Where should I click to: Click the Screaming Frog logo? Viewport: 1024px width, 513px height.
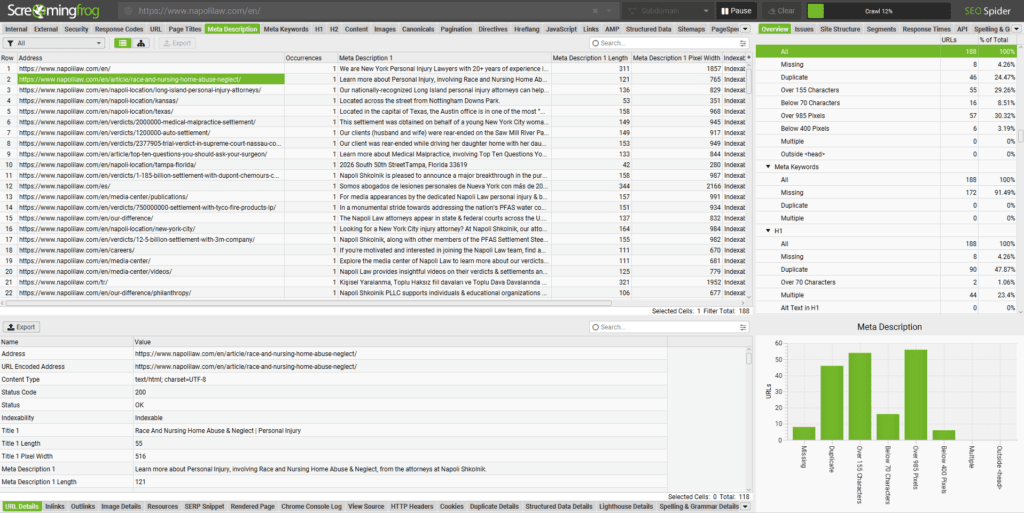pyautogui.click(x=54, y=10)
